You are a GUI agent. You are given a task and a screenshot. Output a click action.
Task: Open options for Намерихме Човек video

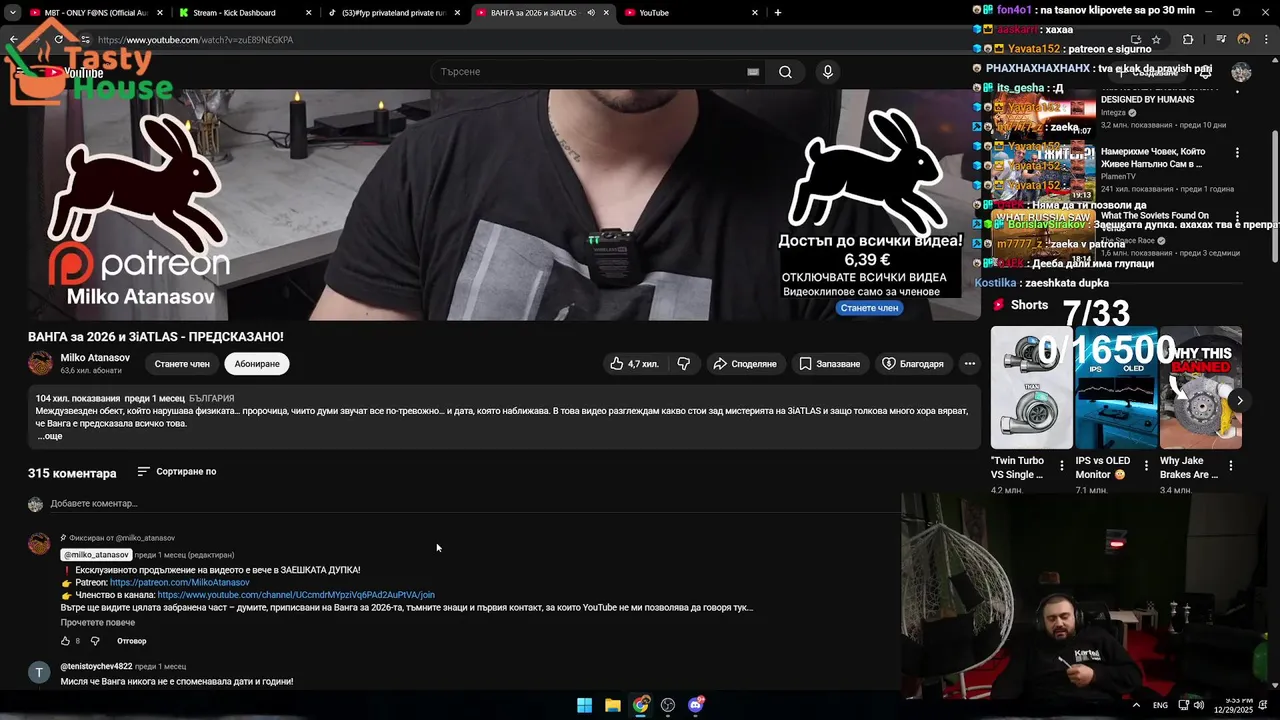[x=1237, y=153]
